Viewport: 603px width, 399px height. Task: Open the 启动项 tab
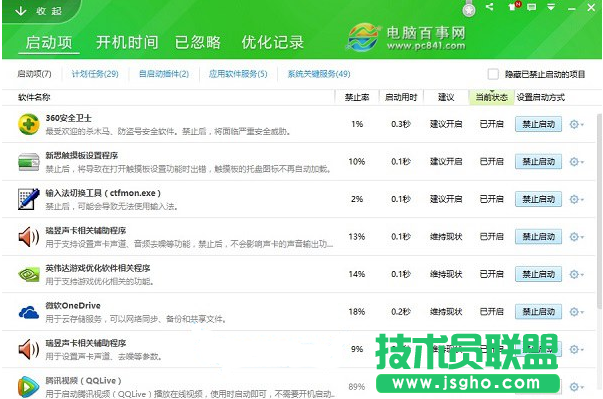[49, 42]
